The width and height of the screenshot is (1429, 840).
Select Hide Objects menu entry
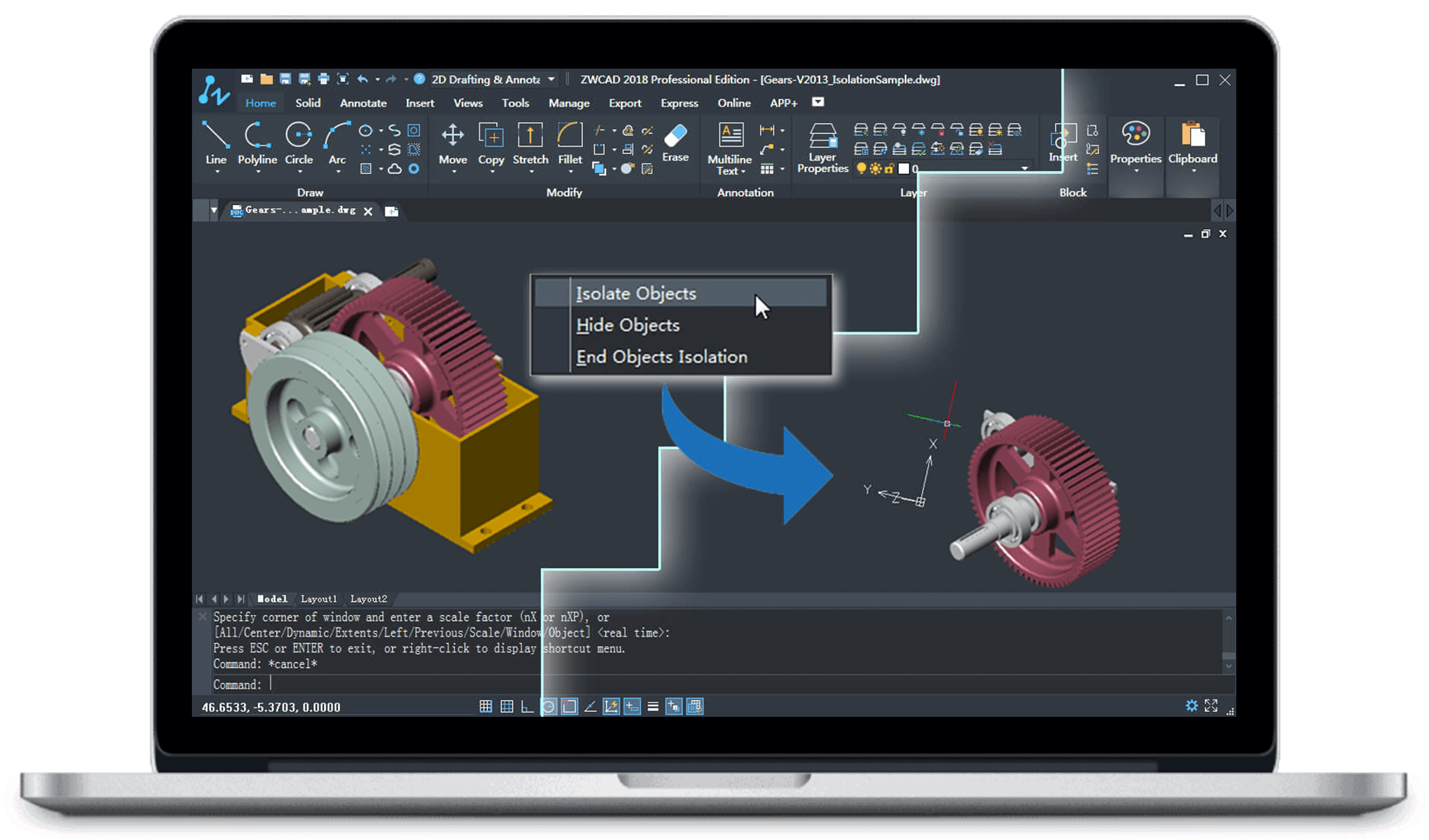tap(681, 325)
